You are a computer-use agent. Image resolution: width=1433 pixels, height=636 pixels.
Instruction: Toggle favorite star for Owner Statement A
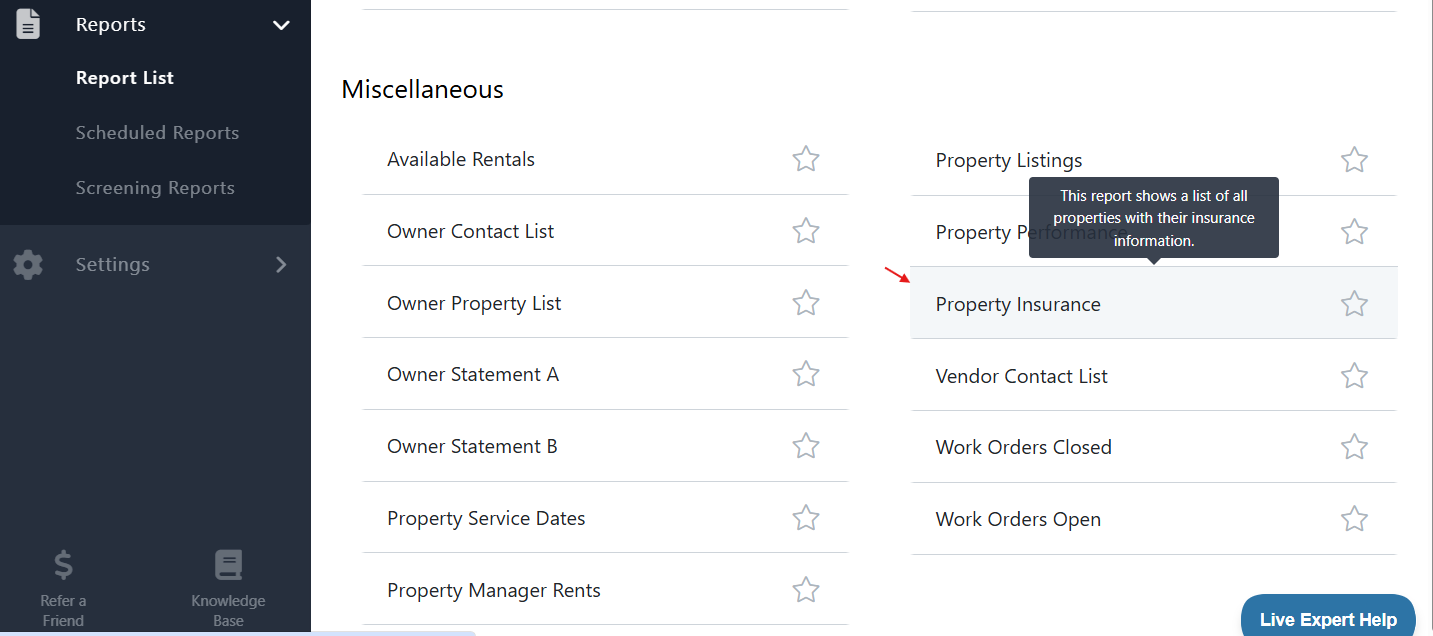806,374
